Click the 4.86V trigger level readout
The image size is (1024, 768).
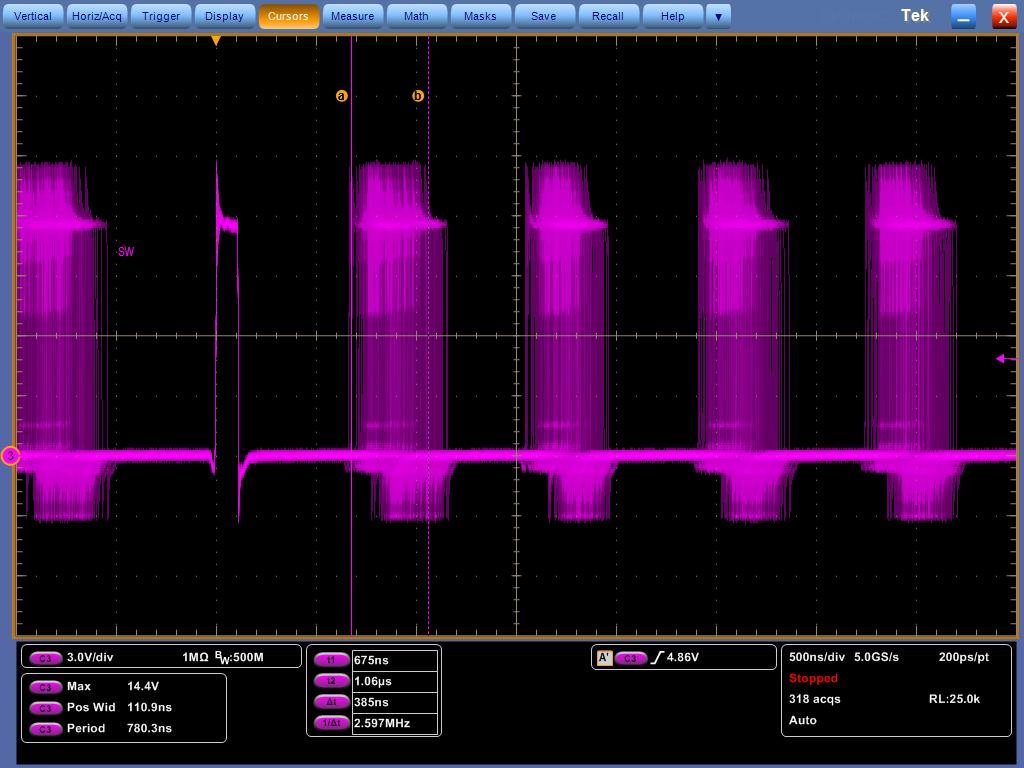click(682, 658)
